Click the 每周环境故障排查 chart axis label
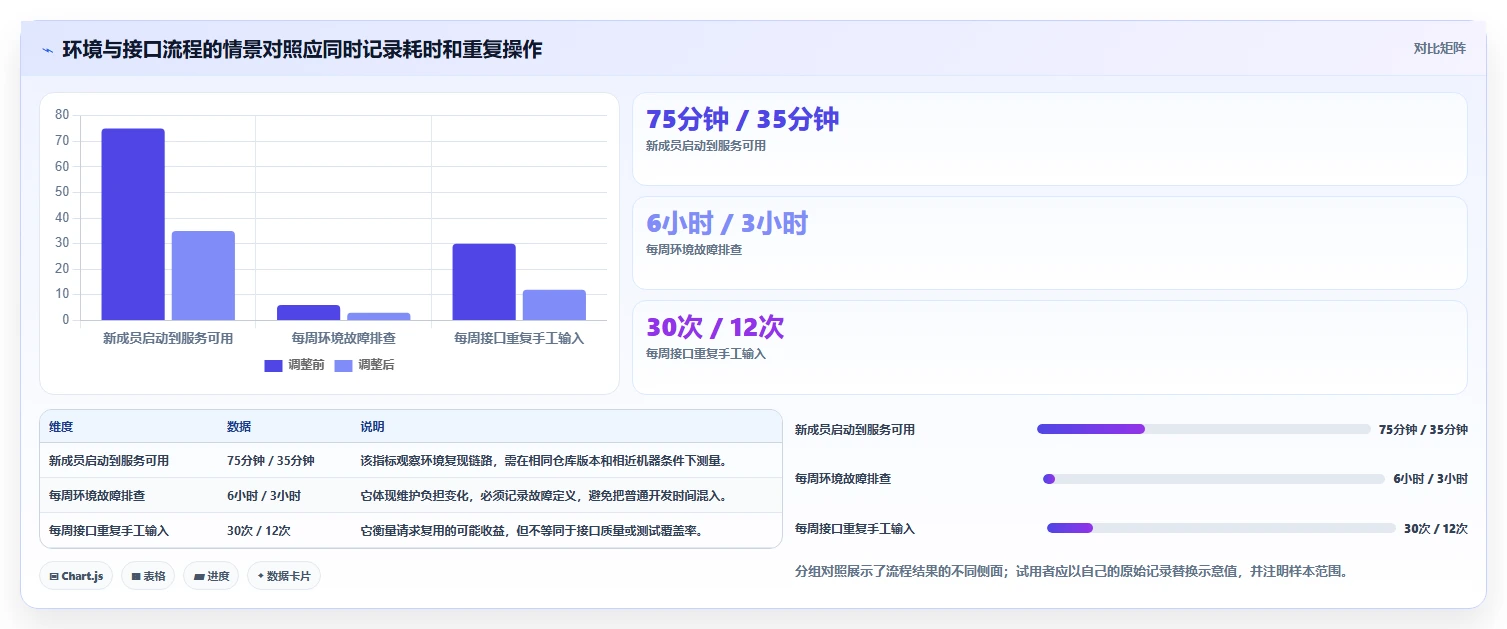Viewport: 1507px width, 629px height. [343, 339]
